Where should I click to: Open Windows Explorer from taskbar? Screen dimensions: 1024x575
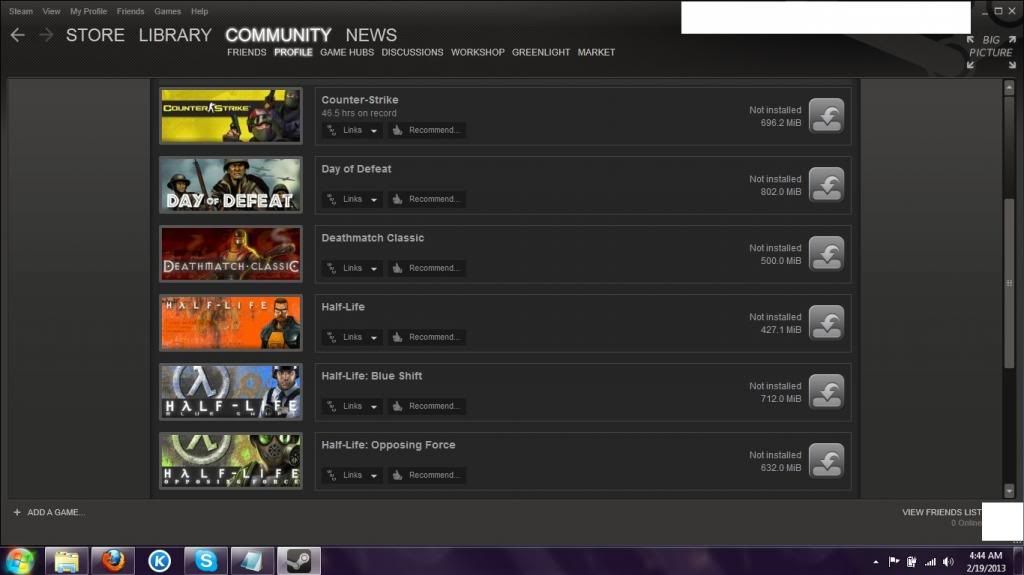point(67,561)
